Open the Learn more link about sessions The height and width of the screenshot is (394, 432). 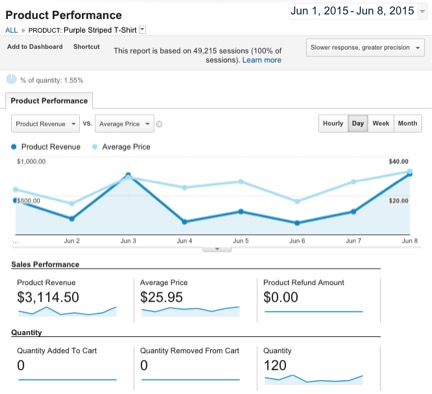point(262,60)
